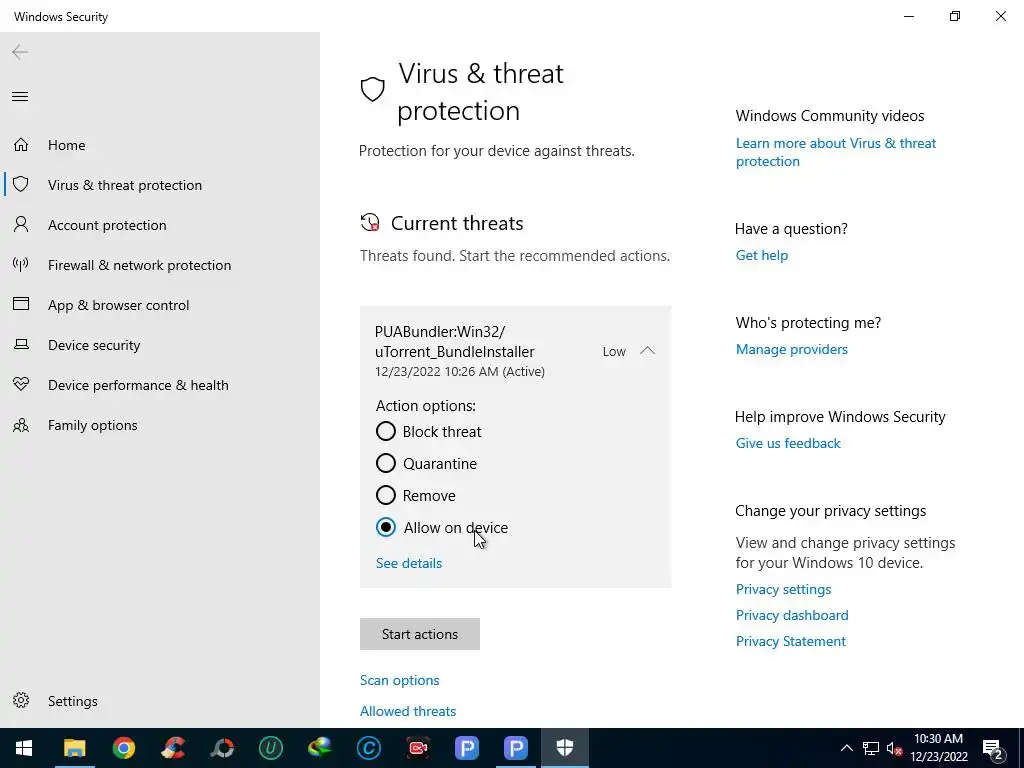Screen dimensions: 1024x768
Task: Click the Account protection person icon
Action: (21, 225)
